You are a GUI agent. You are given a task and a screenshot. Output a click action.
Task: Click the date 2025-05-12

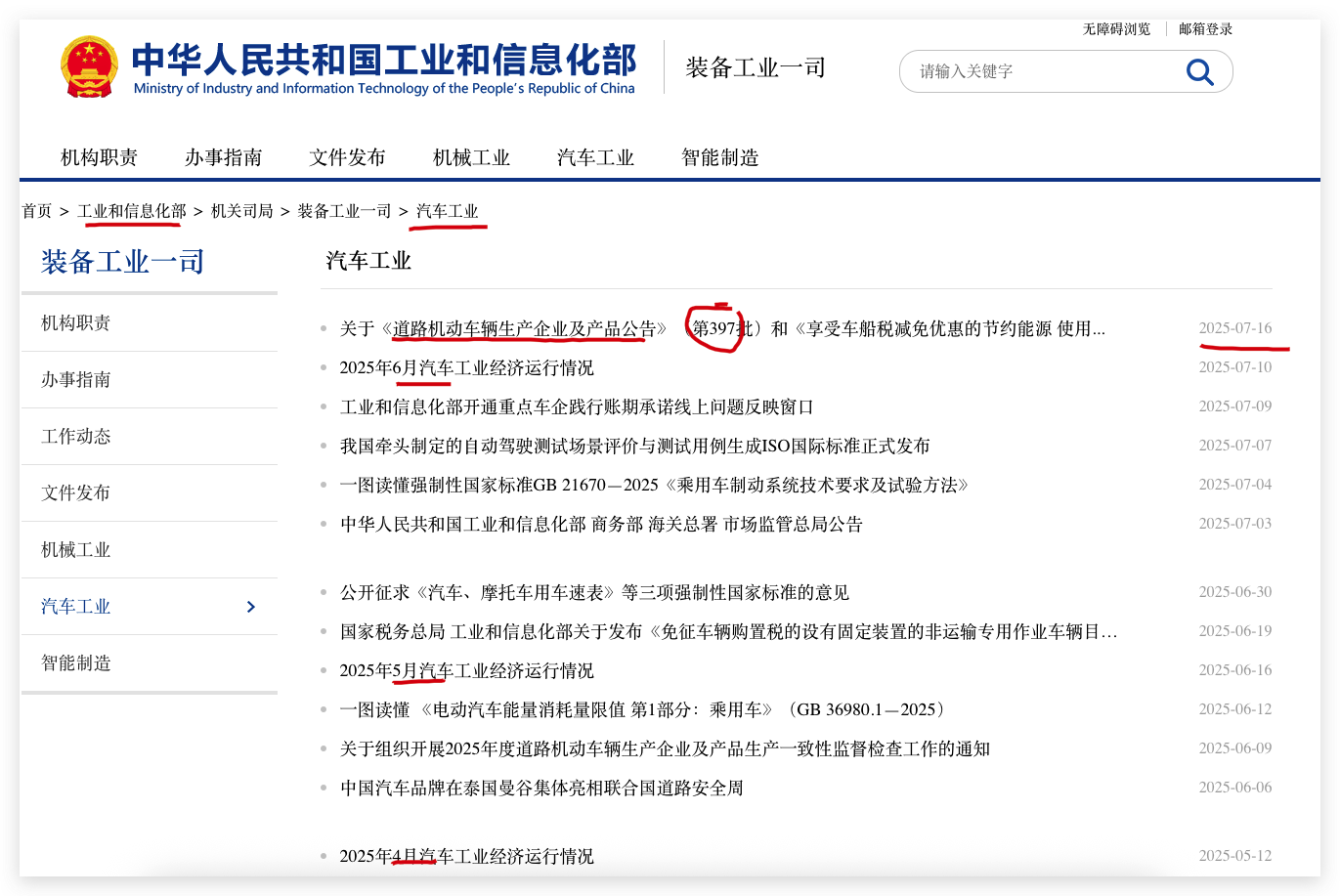click(1235, 856)
